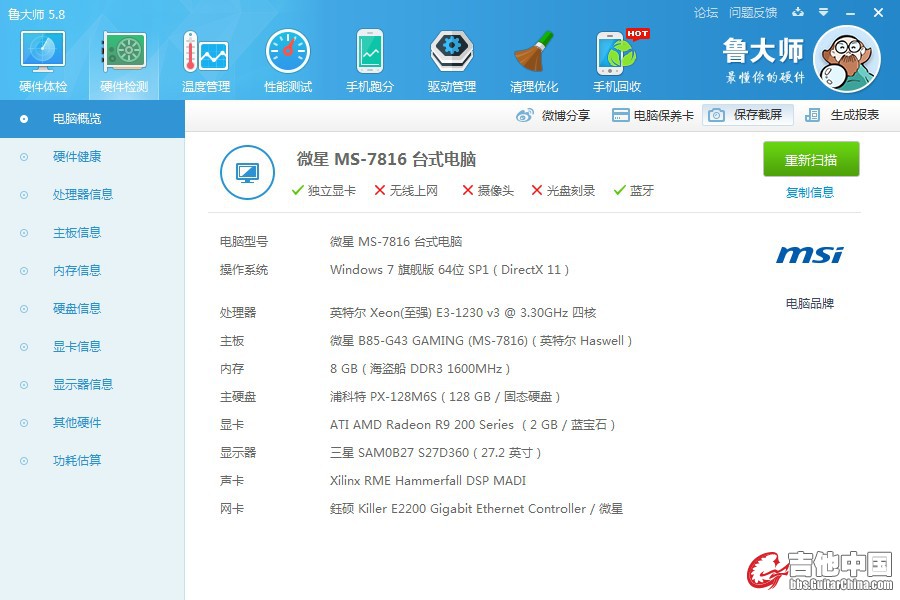The width and height of the screenshot is (900, 600).
Task: Go to 驱动管理 driver management
Action: point(452,62)
